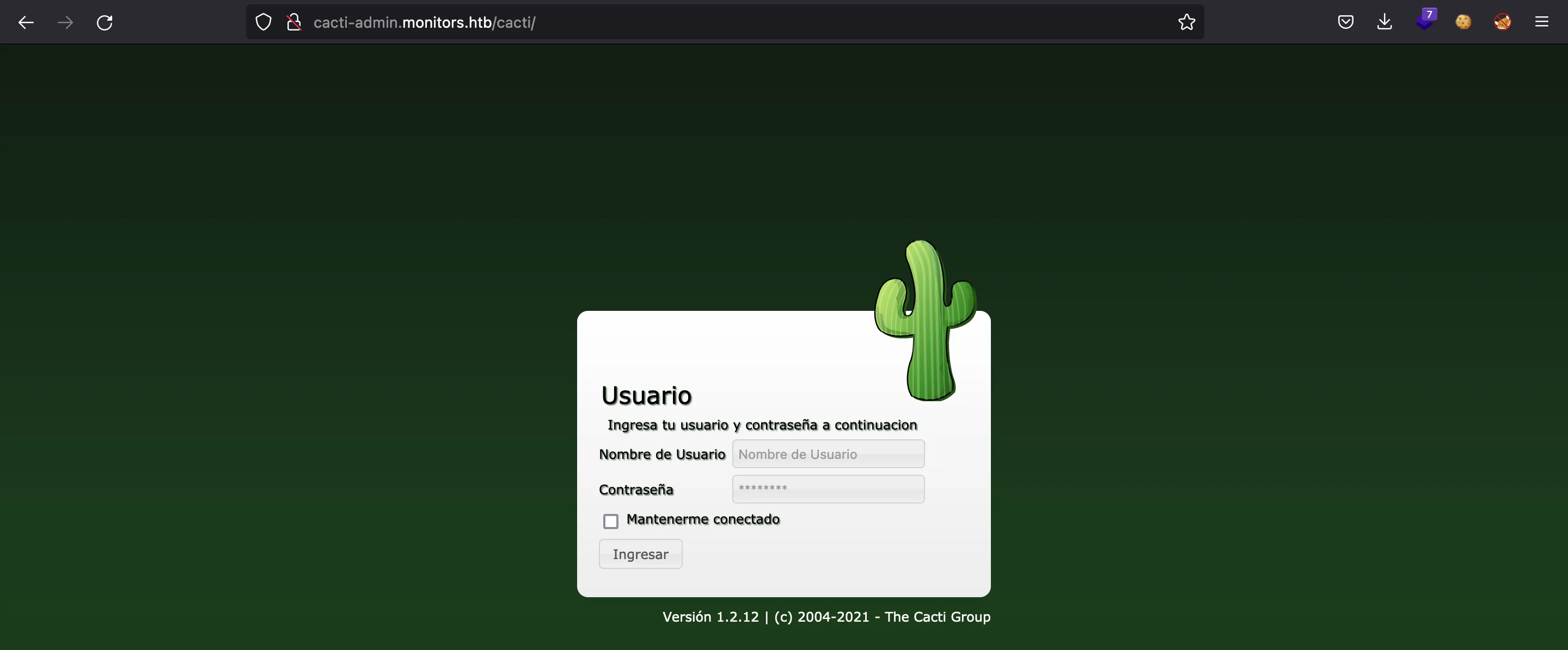1568x650 pixels.
Task: Click the Ingresar login button
Action: (x=640, y=554)
